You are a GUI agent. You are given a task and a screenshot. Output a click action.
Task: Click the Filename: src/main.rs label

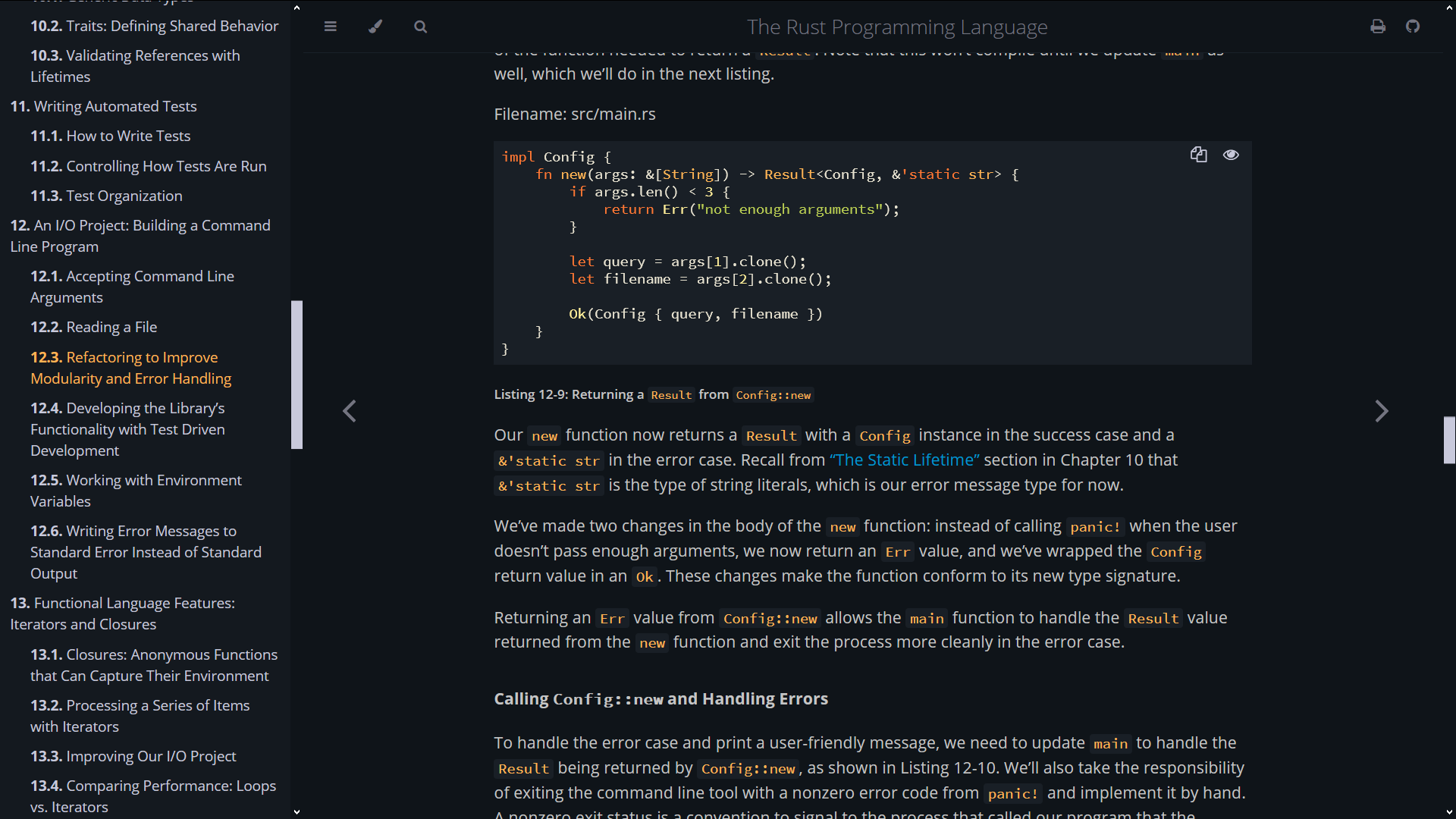(575, 114)
